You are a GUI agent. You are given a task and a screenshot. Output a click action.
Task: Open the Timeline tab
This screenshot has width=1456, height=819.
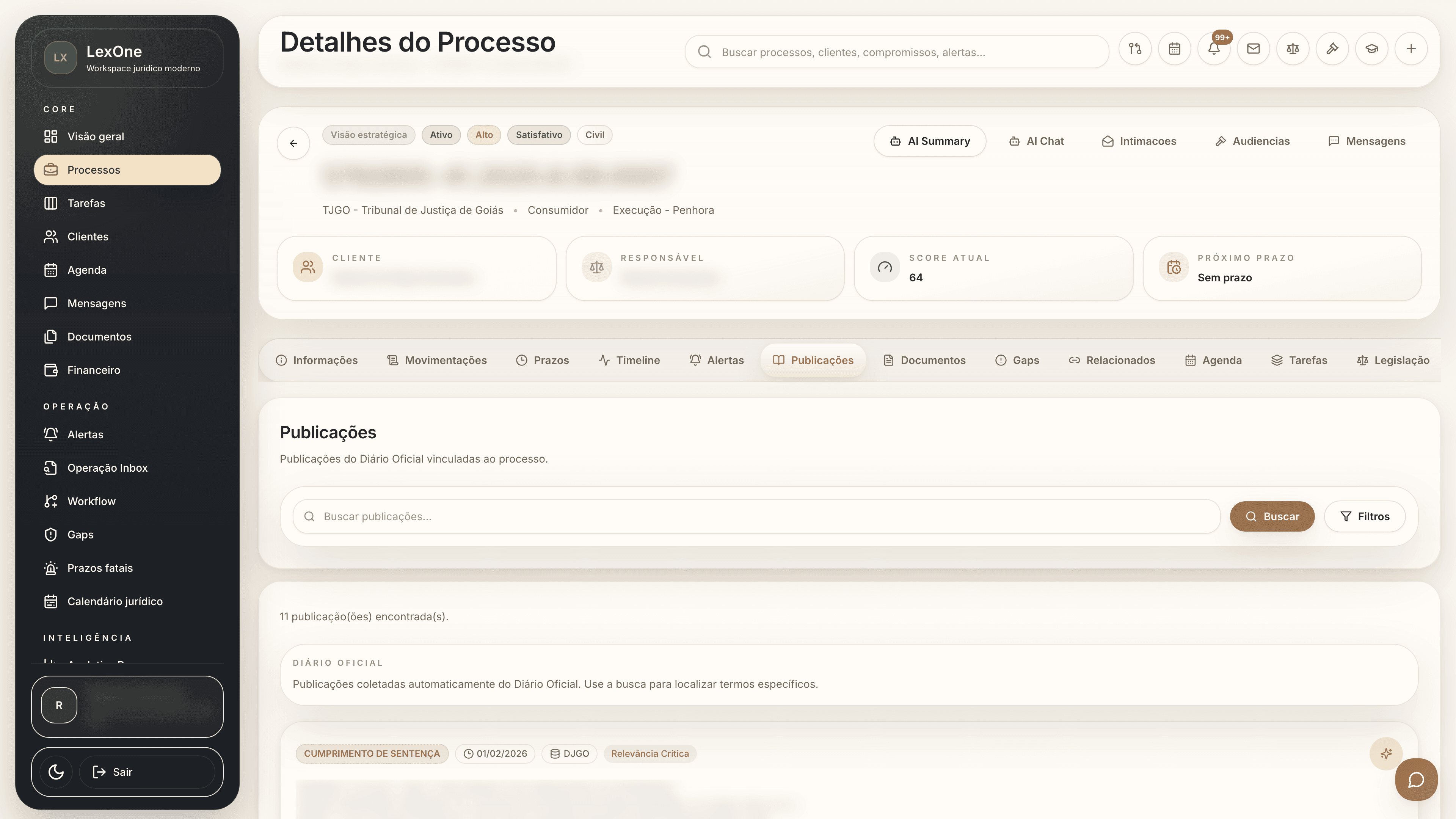tap(629, 360)
